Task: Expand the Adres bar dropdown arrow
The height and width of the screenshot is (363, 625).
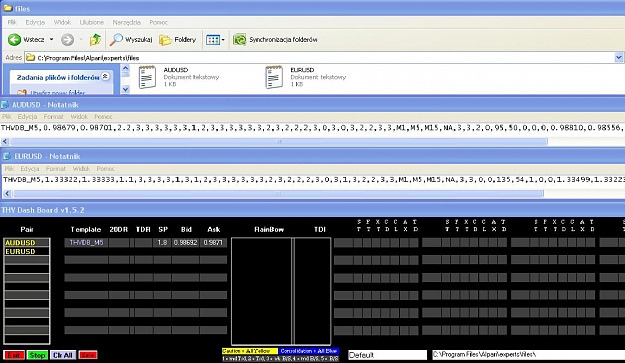Action: pyautogui.click(x=619, y=58)
